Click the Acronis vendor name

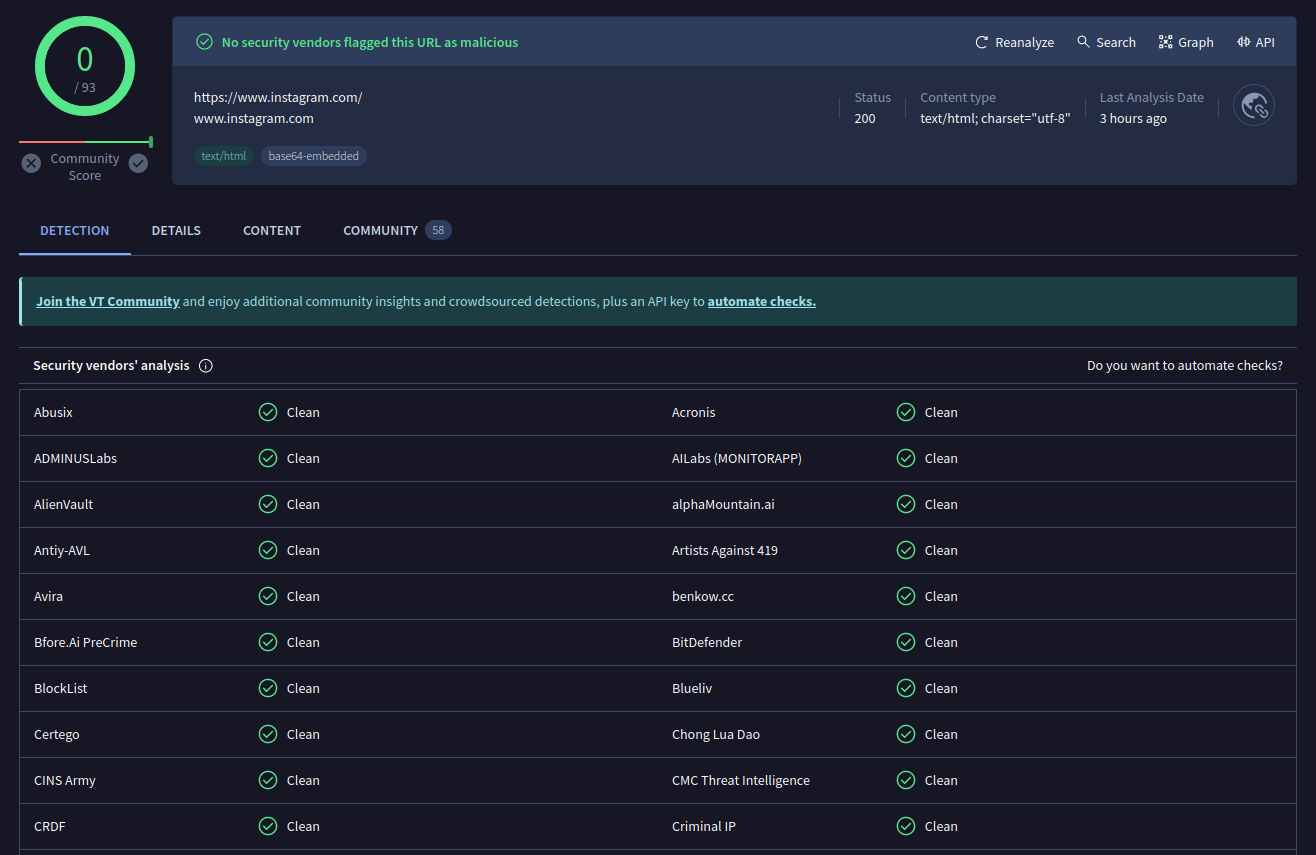tap(694, 412)
